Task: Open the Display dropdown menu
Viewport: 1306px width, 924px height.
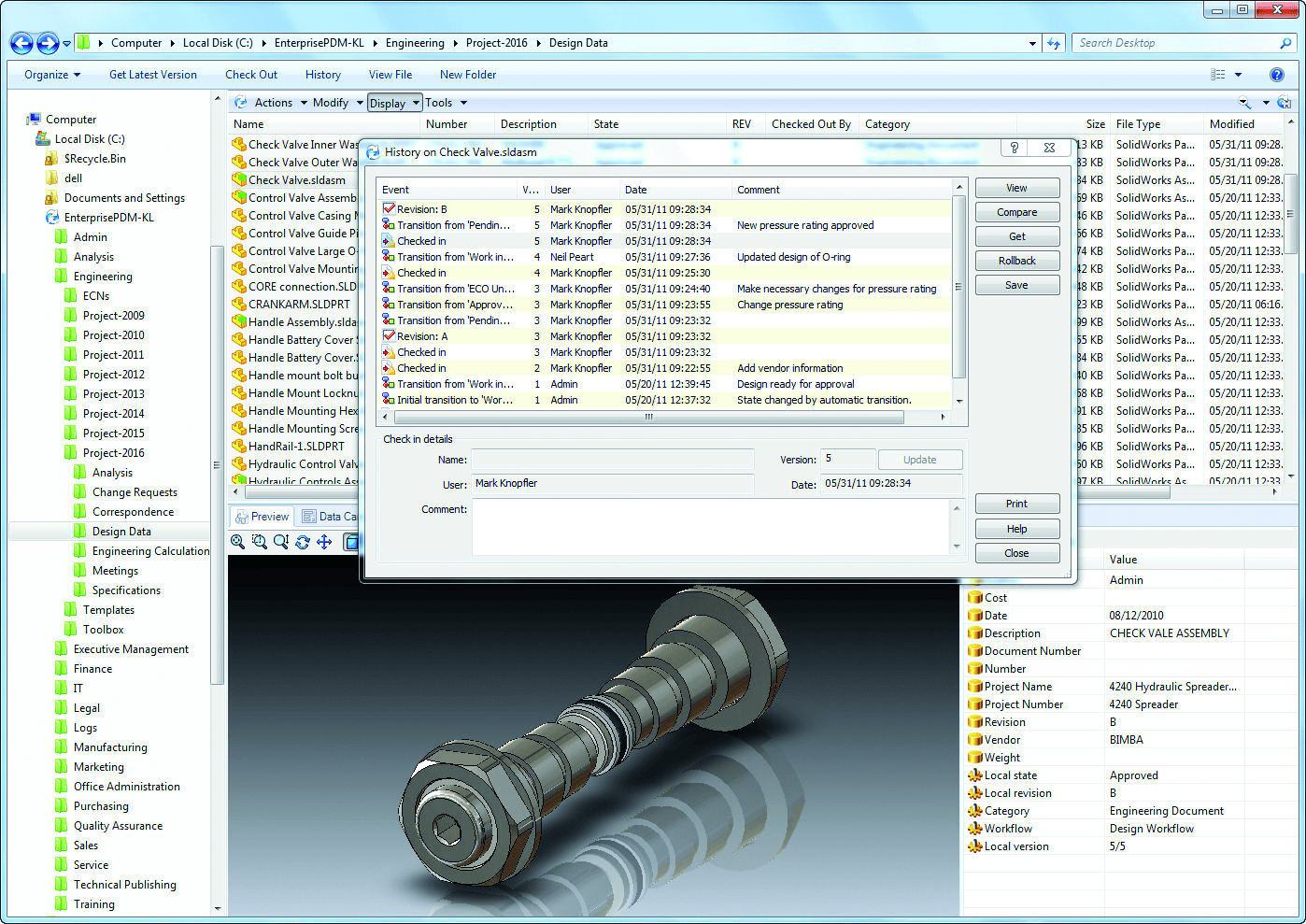Action: (x=393, y=103)
